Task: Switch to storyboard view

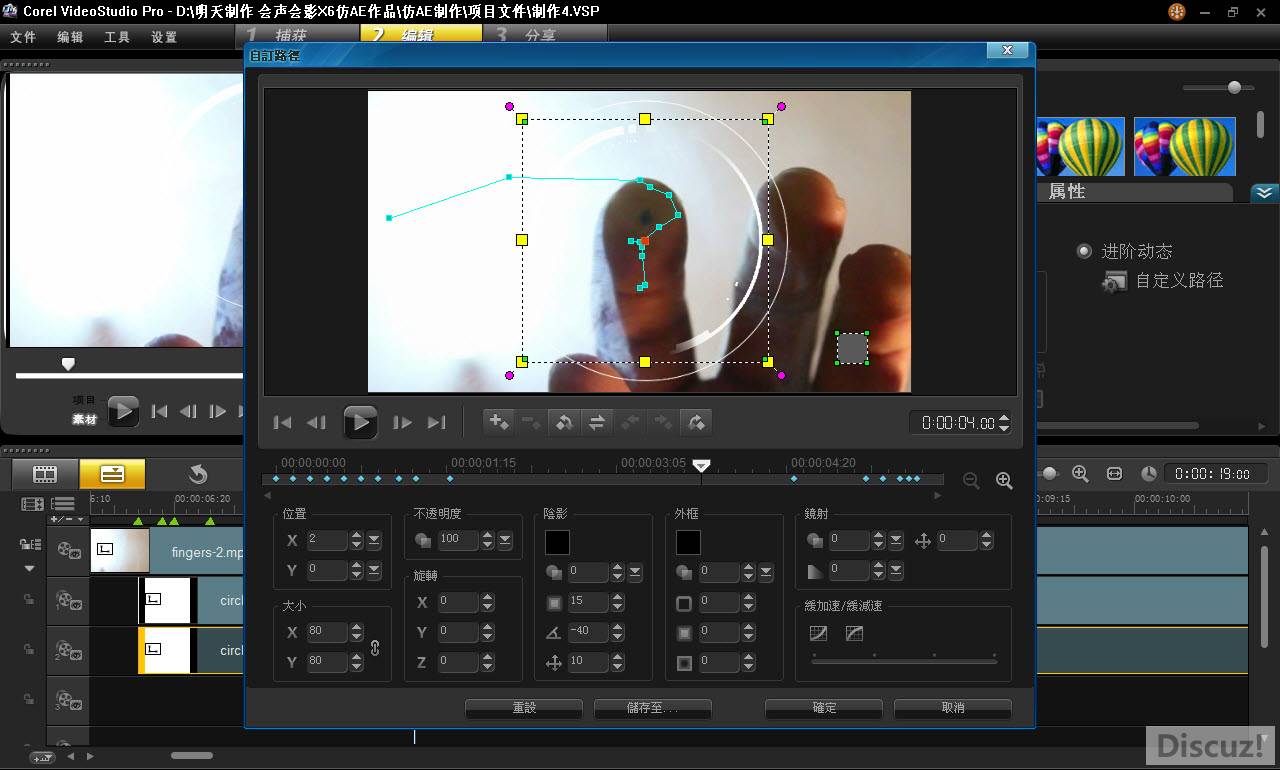Action: coord(45,474)
